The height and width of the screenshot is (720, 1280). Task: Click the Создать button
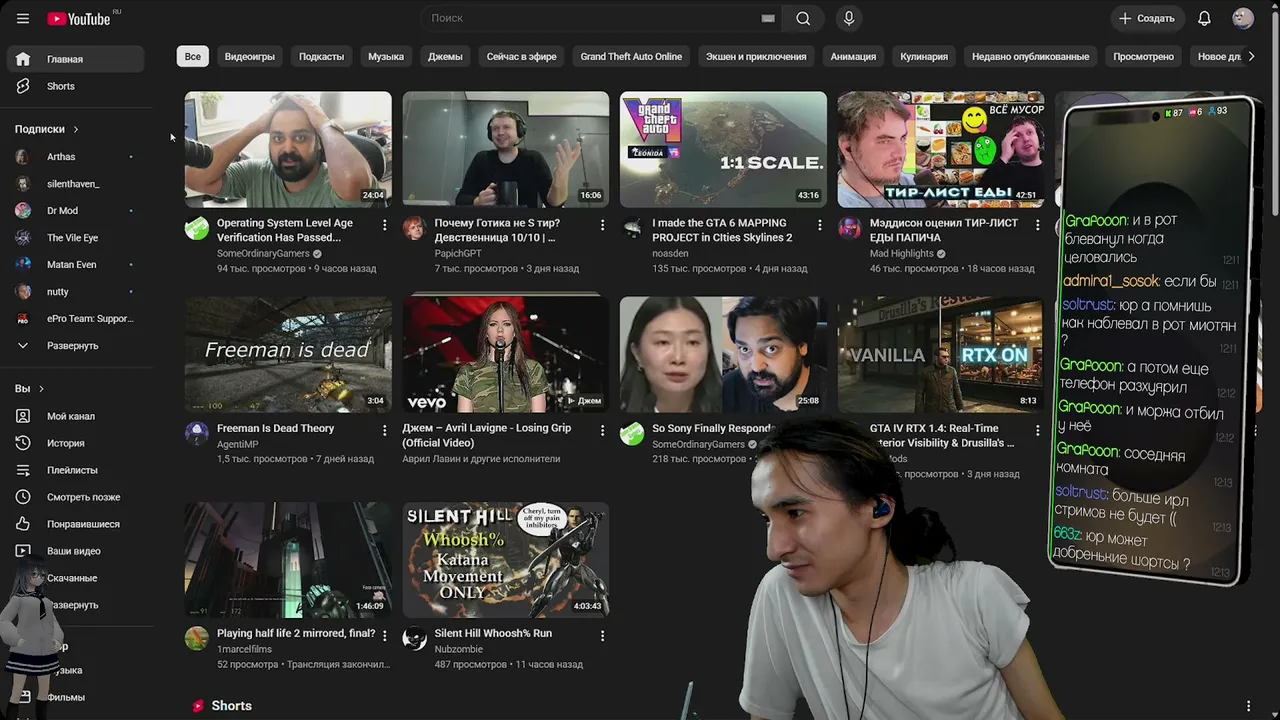[x=1147, y=18]
